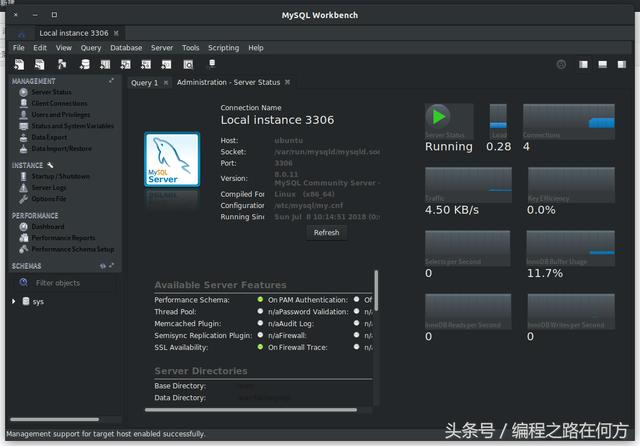Click the Key Efficiency graph showing 0.0%
The image size is (640, 446).
pyautogui.click(x=571, y=184)
